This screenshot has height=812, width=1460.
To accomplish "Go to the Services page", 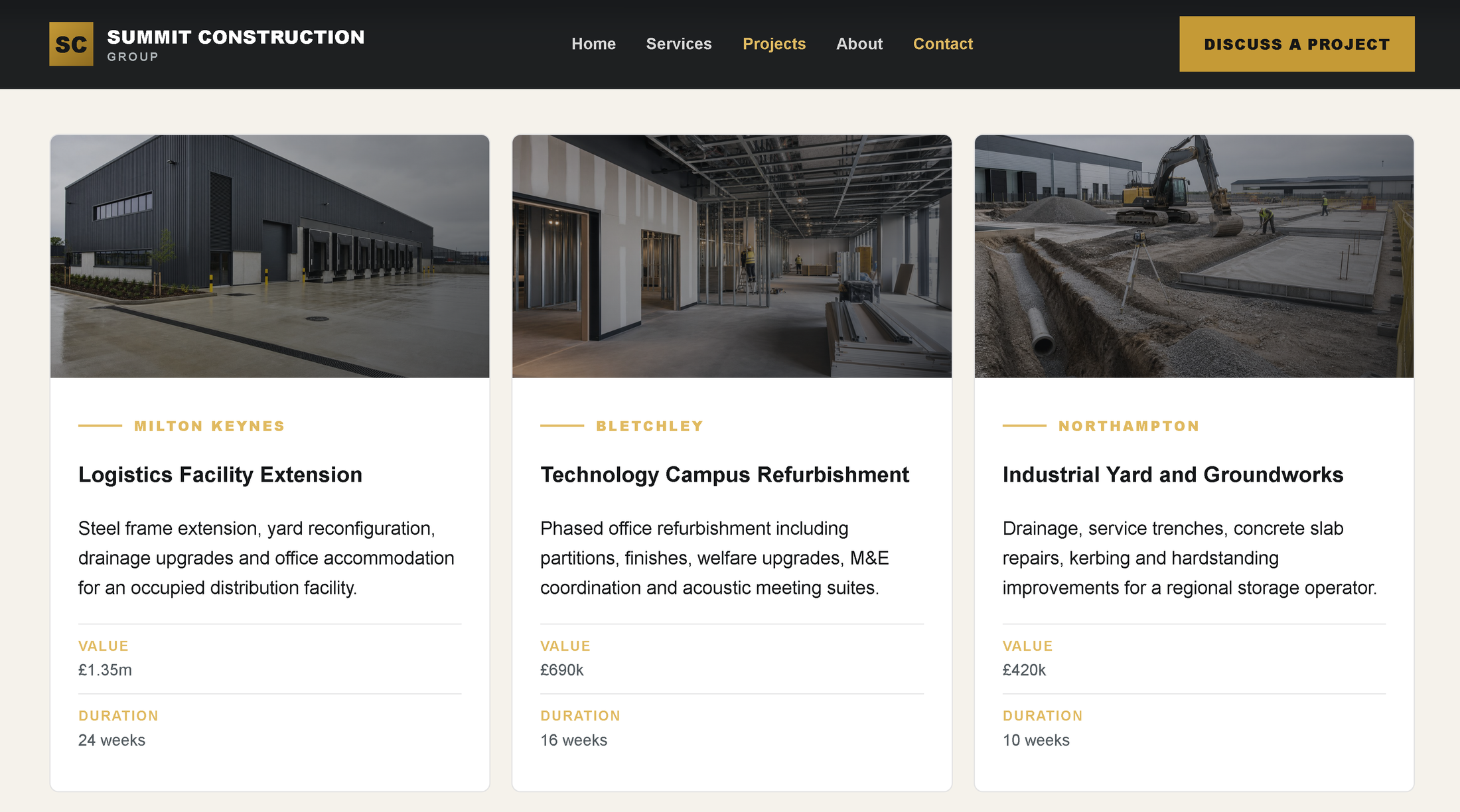I will click(679, 44).
